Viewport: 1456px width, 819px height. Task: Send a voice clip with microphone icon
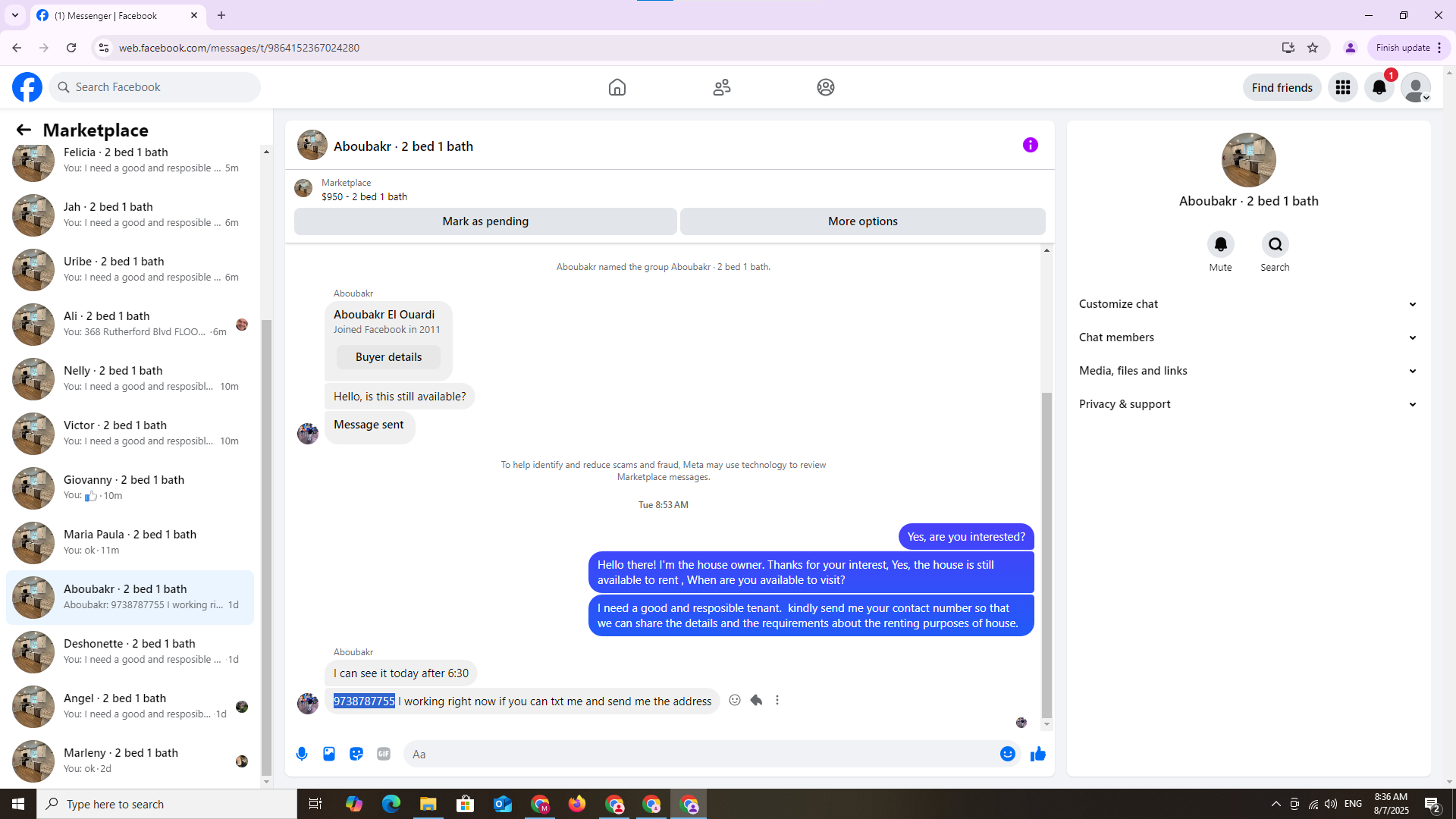tap(302, 754)
